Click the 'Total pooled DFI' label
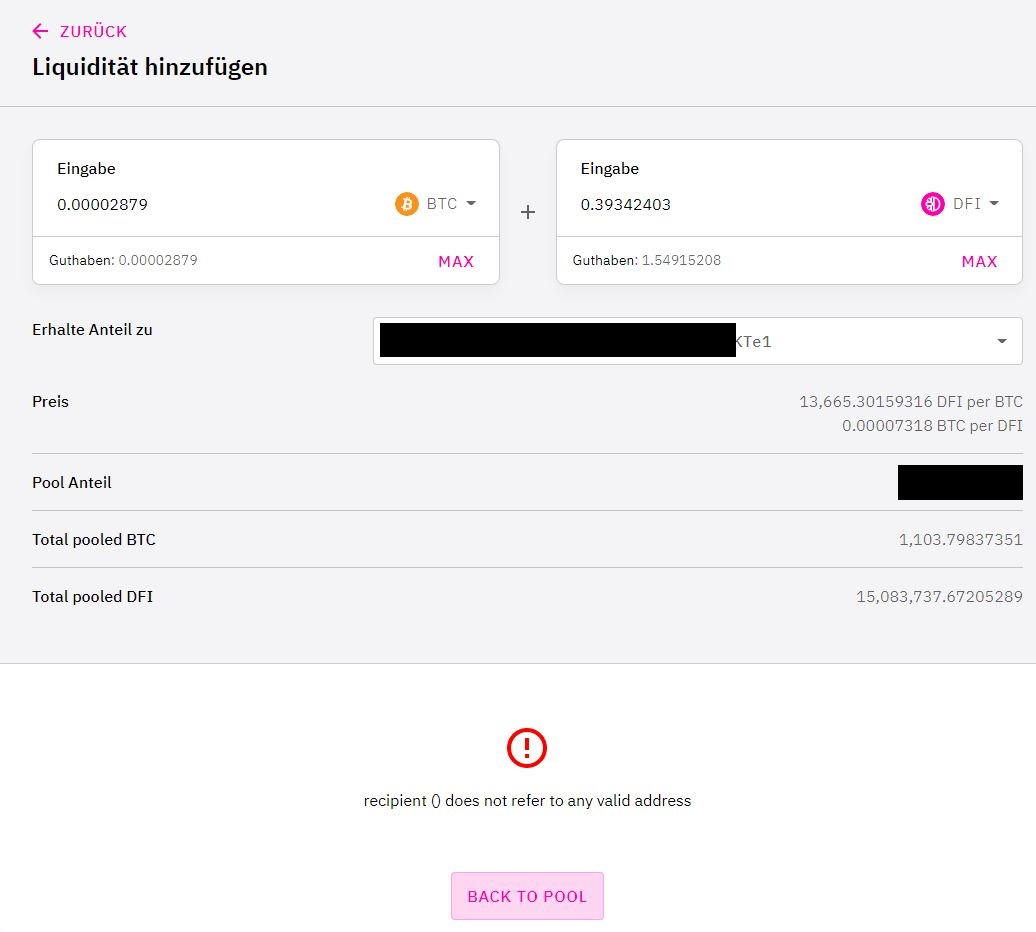This screenshot has width=1036, height=932. [x=92, y=596]
